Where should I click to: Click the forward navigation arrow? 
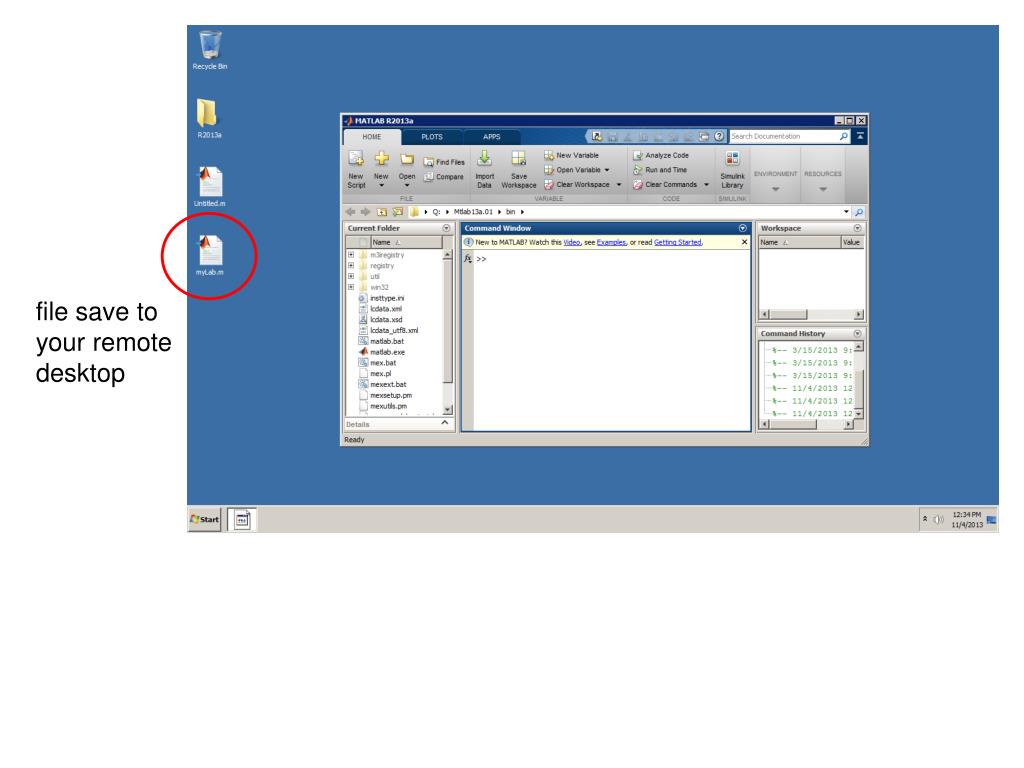366,212
